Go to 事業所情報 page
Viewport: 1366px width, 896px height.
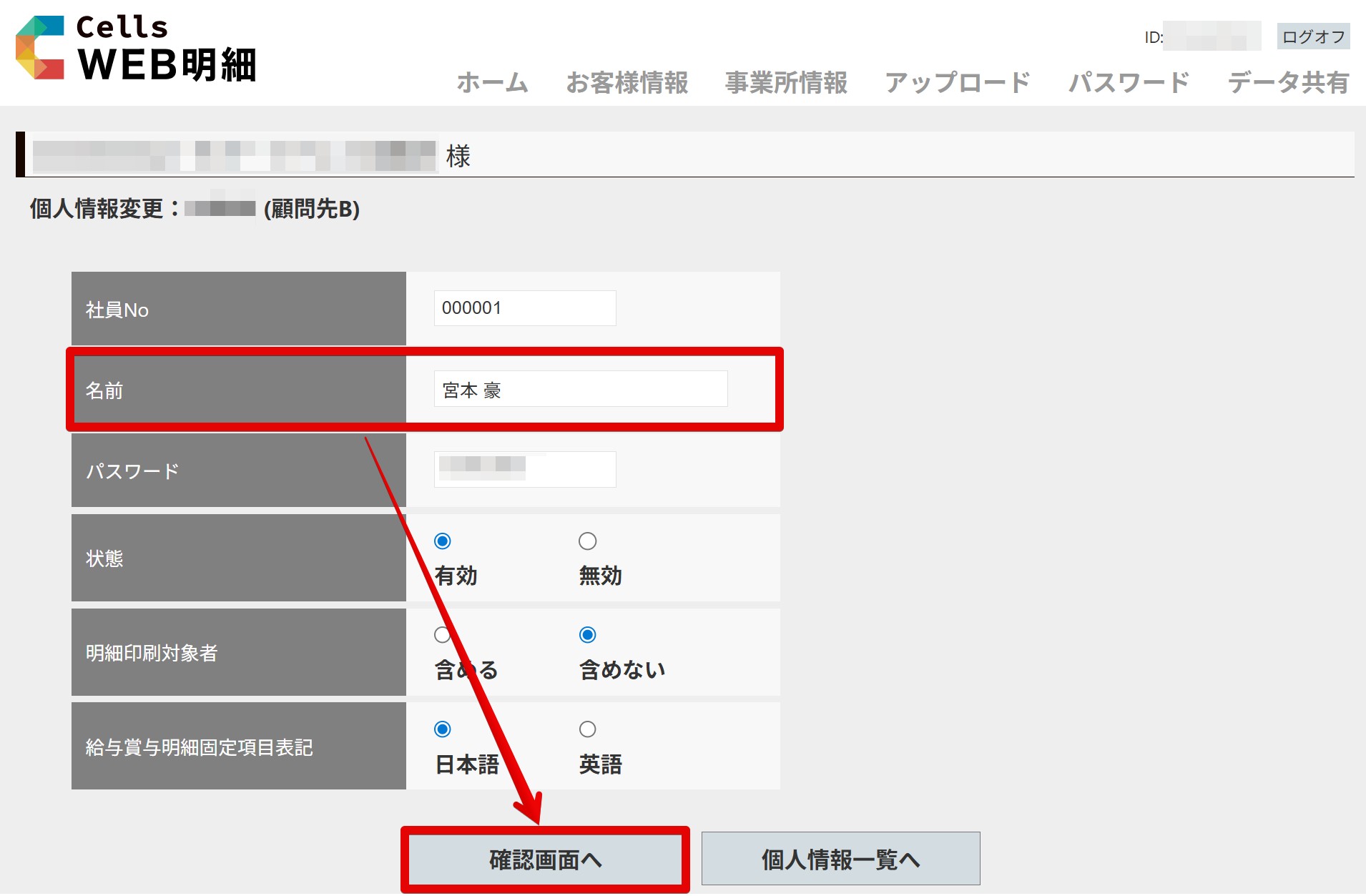tap(786, 83)
